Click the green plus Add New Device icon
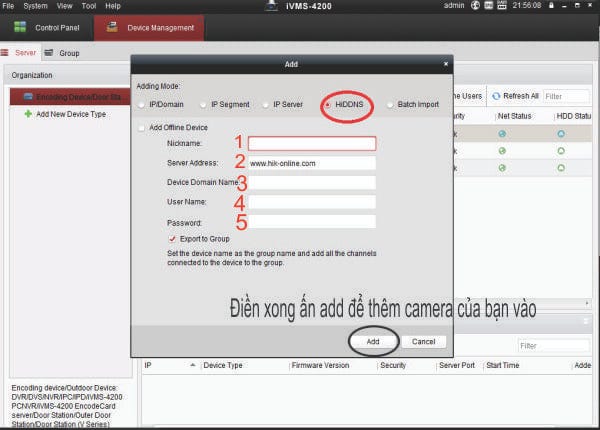This screenshot has width=600, height=430. pos(28,114)
